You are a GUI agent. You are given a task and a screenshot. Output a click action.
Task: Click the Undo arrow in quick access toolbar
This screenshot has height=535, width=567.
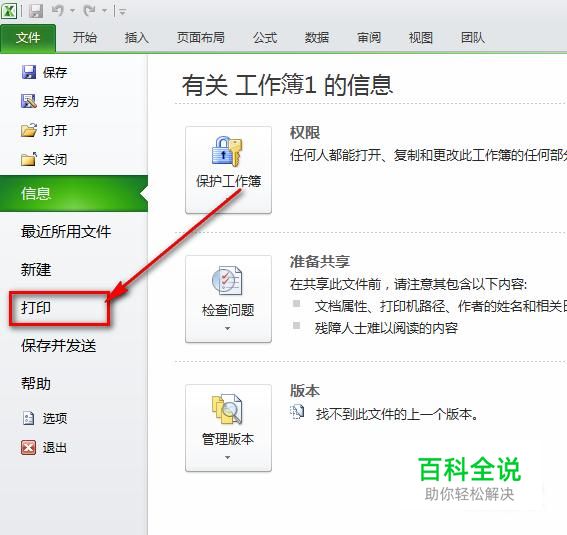pyautogui.click(x=58, y=10)
